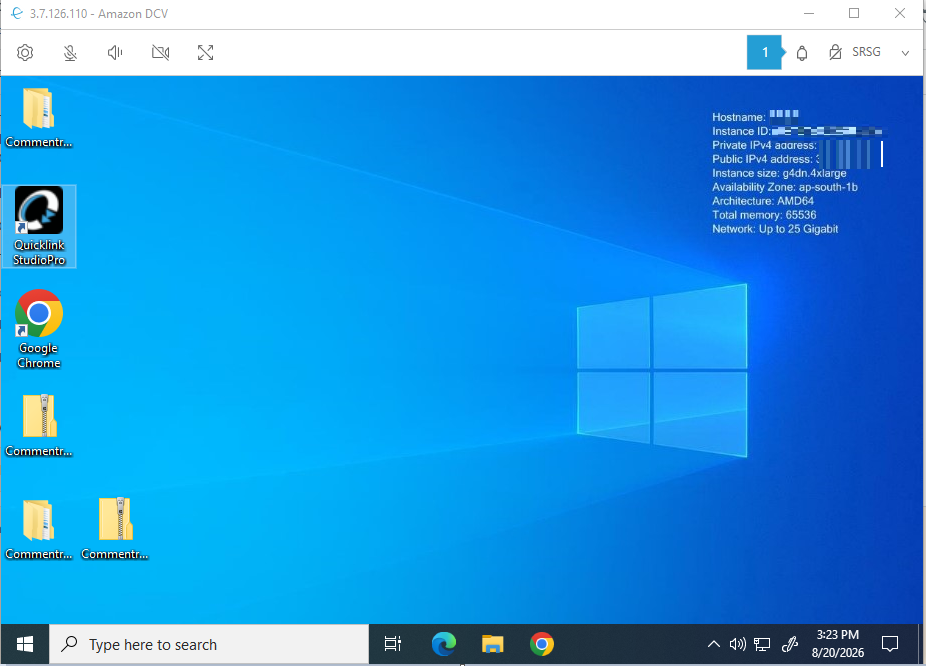Enter fullscreen with the expand arrows icon
The image size is (926, 666).
click(206, 53)
